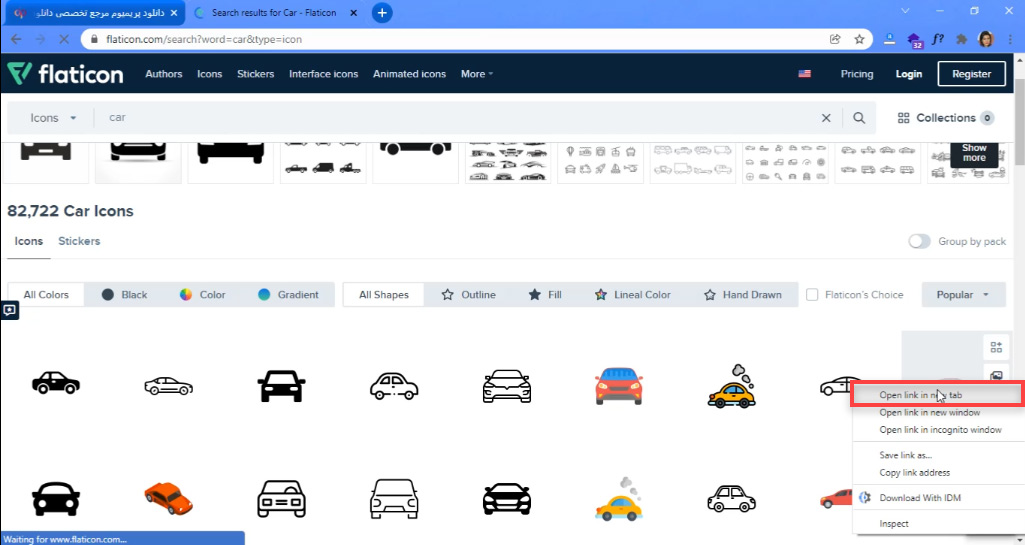Screen dimensions: 1025x545
Task: Stop loading the page
Action: click(x=64, y=39)
